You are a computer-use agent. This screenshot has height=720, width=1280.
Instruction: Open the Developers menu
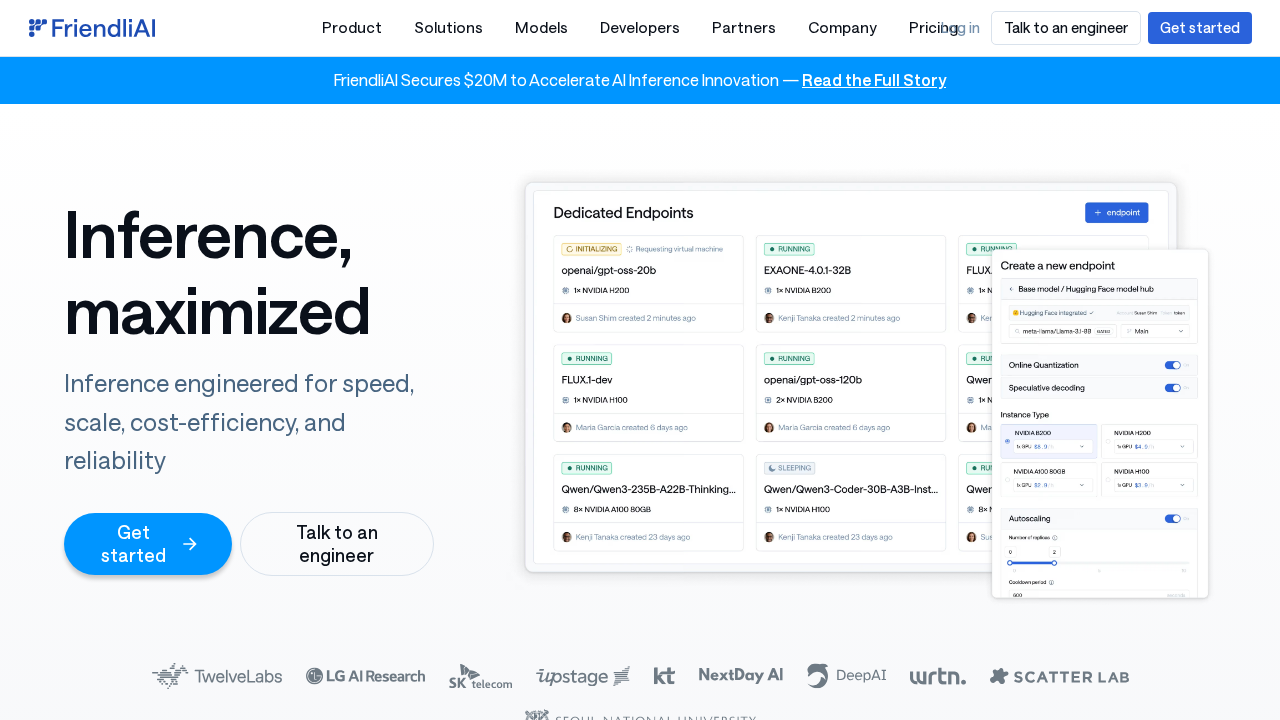pyautogui.click(x=639, y=28)
